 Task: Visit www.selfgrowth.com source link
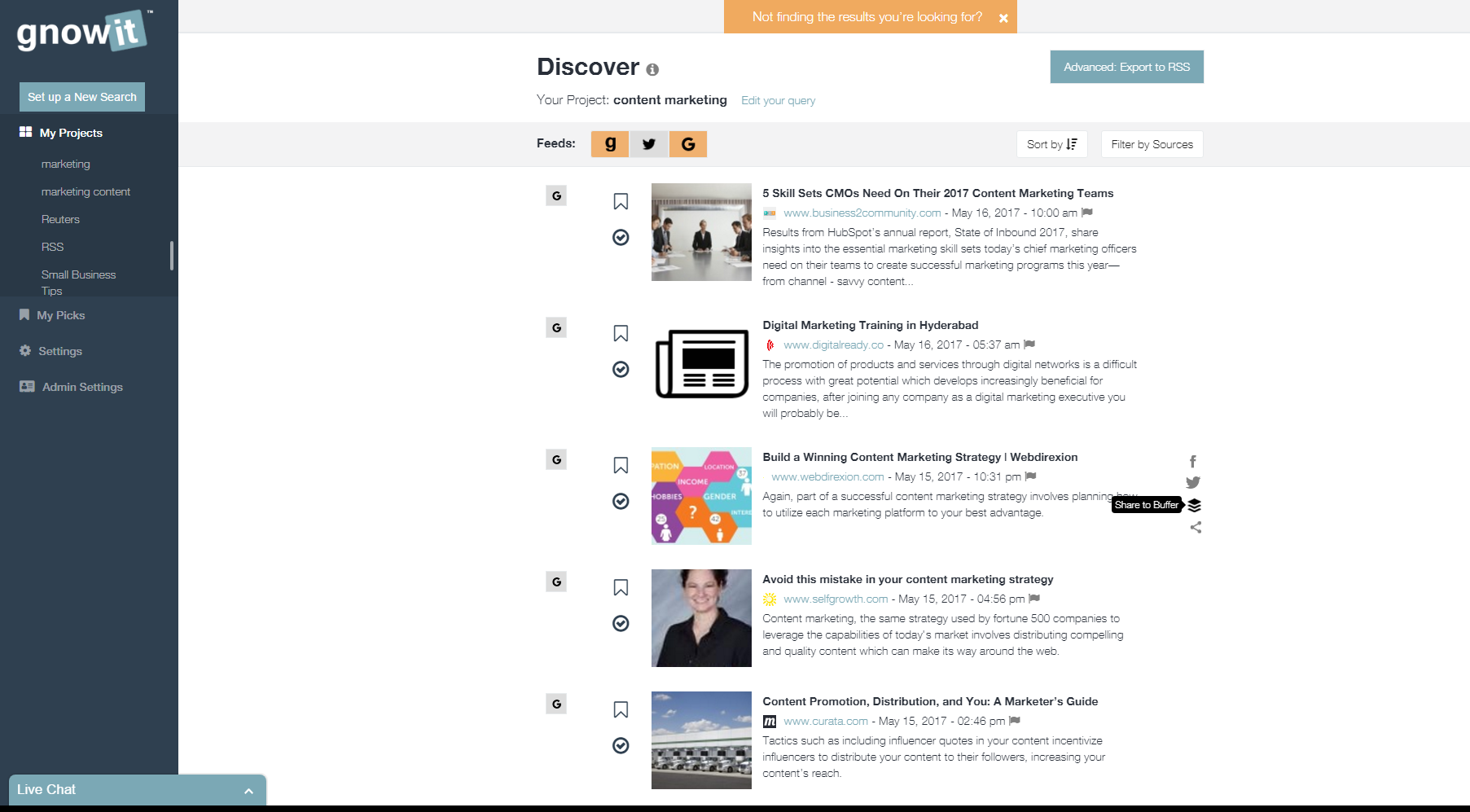click(836, 599)
